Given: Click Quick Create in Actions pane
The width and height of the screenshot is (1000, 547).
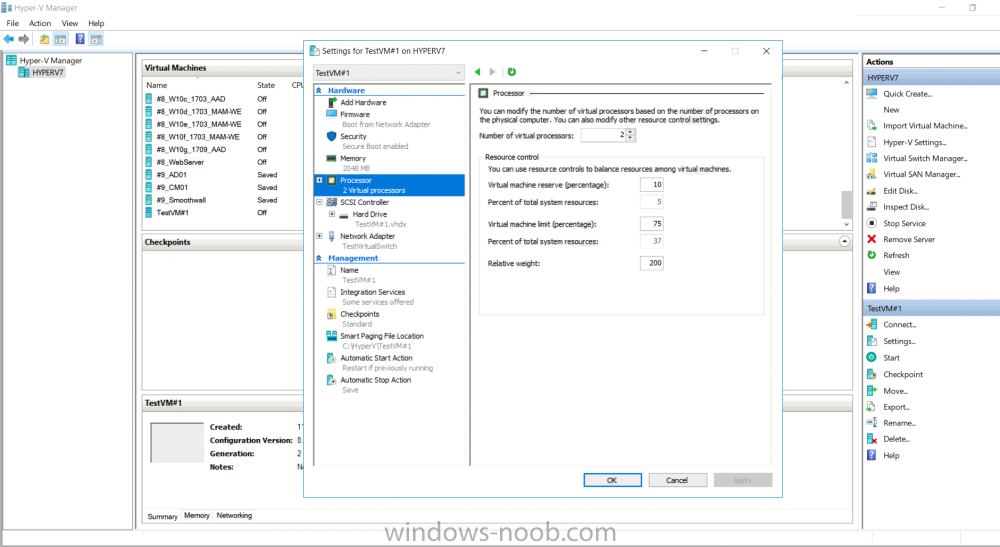Looking at the screenshot, I should (x=908, y=94).
